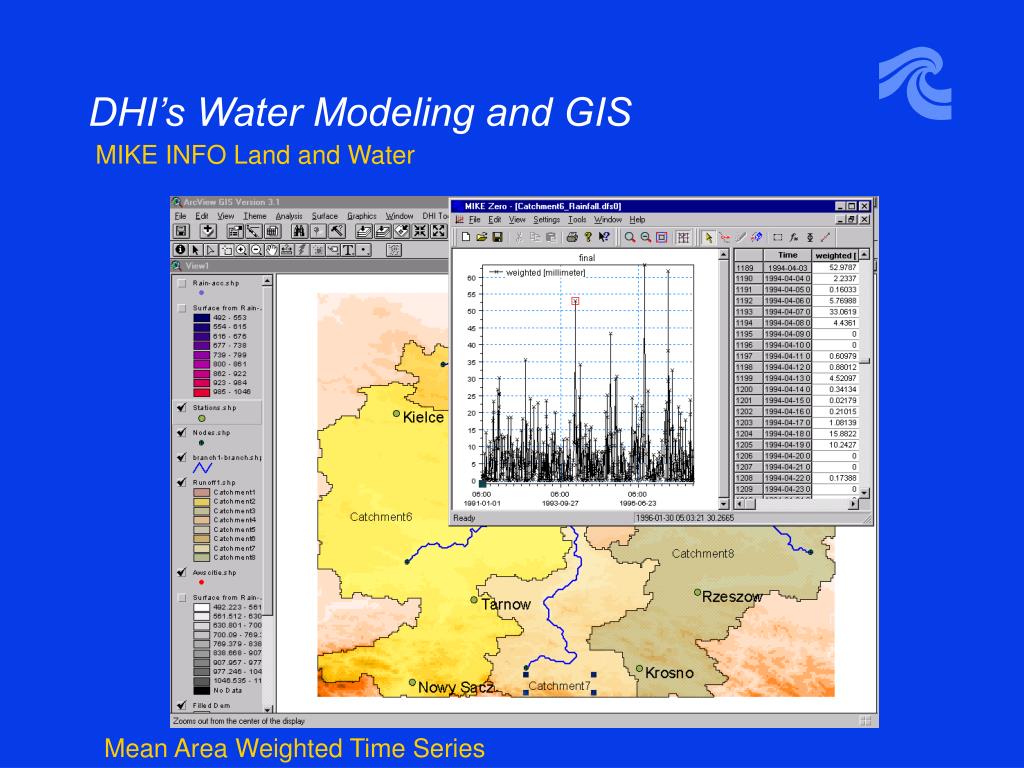The image size is (1024, 768).
Task: Uncheck the Stations.shp theme checkbox
Action: 182,408
